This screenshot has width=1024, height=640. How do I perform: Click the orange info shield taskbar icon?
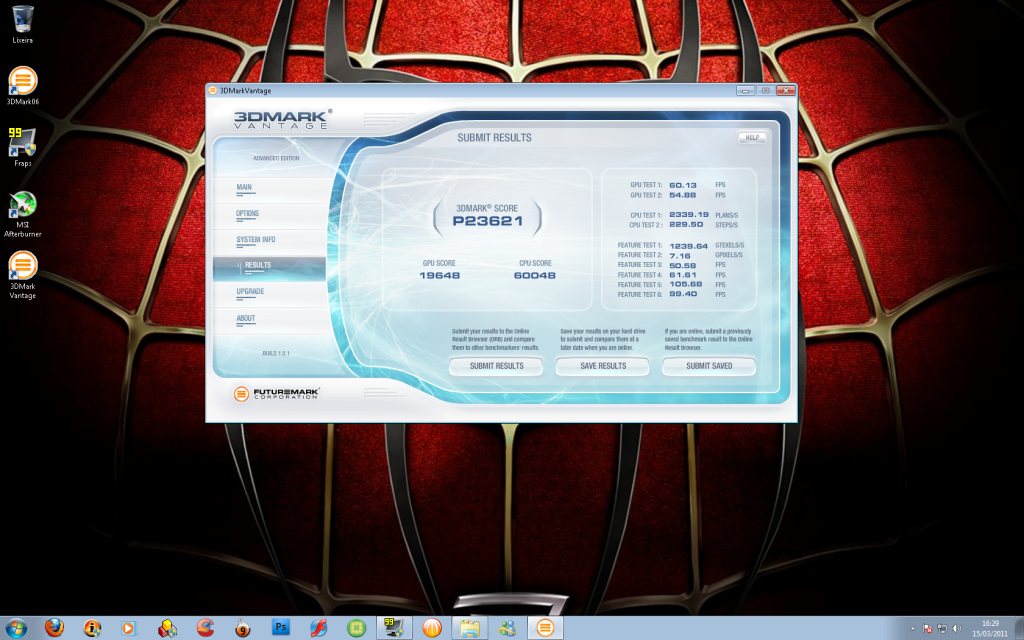pyautogui.click(x=92, y=628)
